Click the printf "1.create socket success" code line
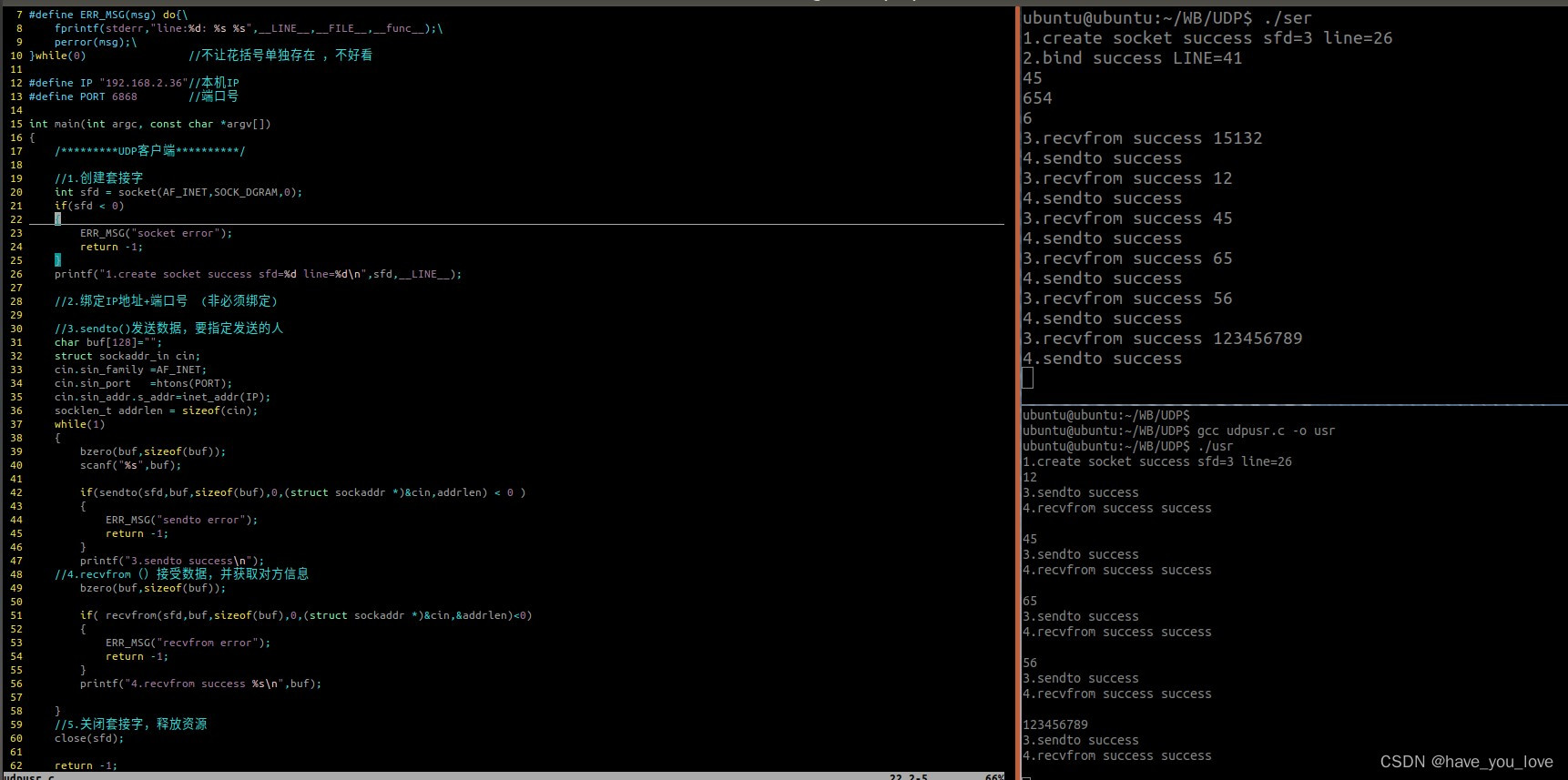The height and width of the screenshot is (780, 1568). click(x=258, y=274)
